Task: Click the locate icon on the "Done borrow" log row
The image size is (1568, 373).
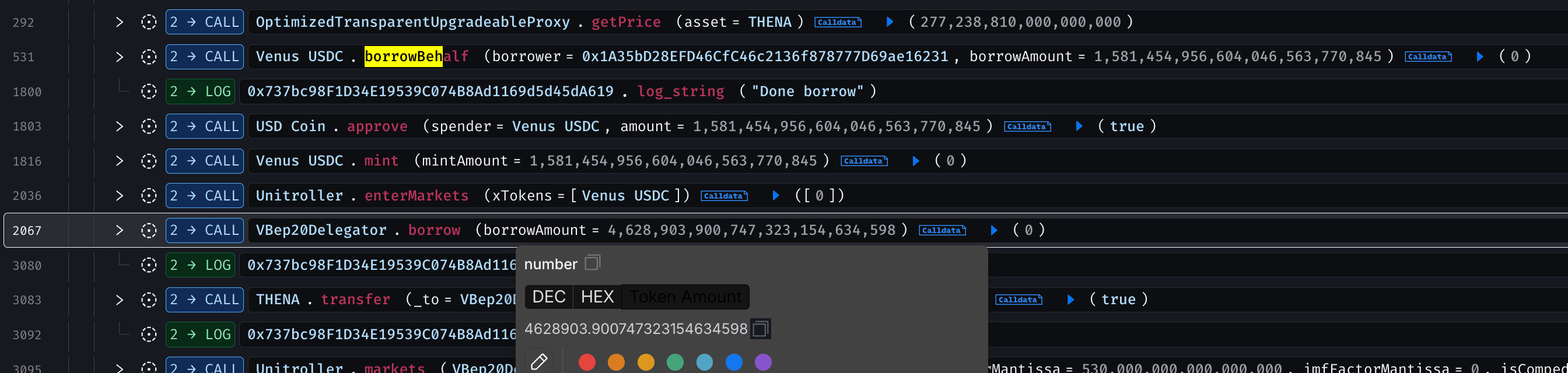Action: tap(149, 92)
